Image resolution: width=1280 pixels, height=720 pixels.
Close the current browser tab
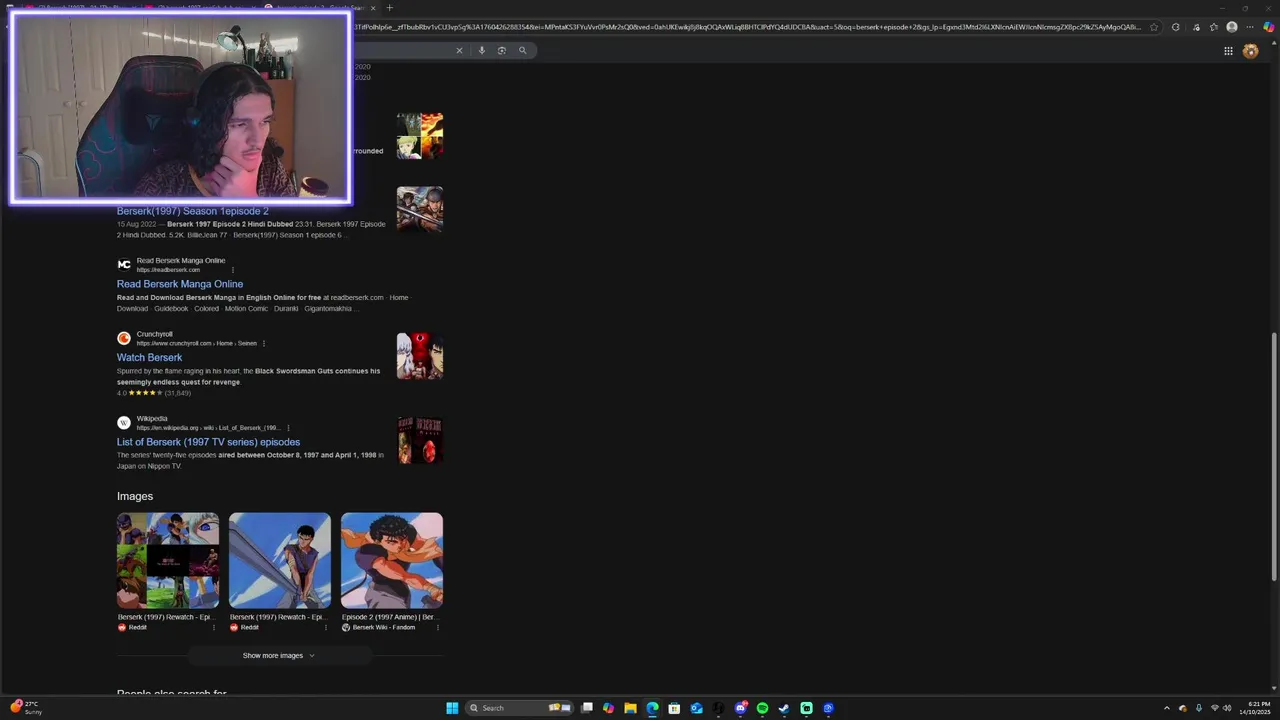click(x=373, y=8)
